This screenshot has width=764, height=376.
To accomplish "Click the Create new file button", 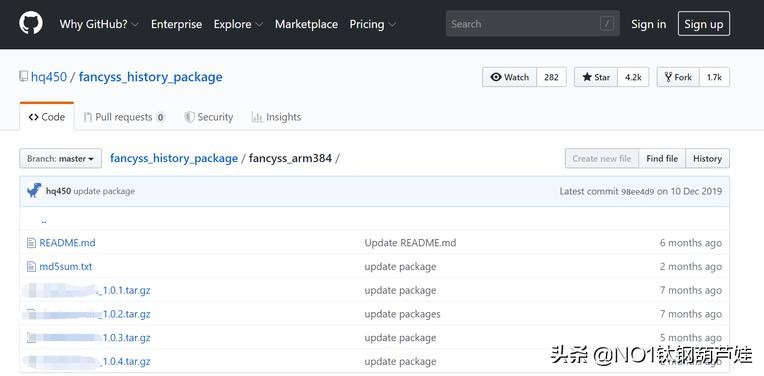I will pos(602,158).
